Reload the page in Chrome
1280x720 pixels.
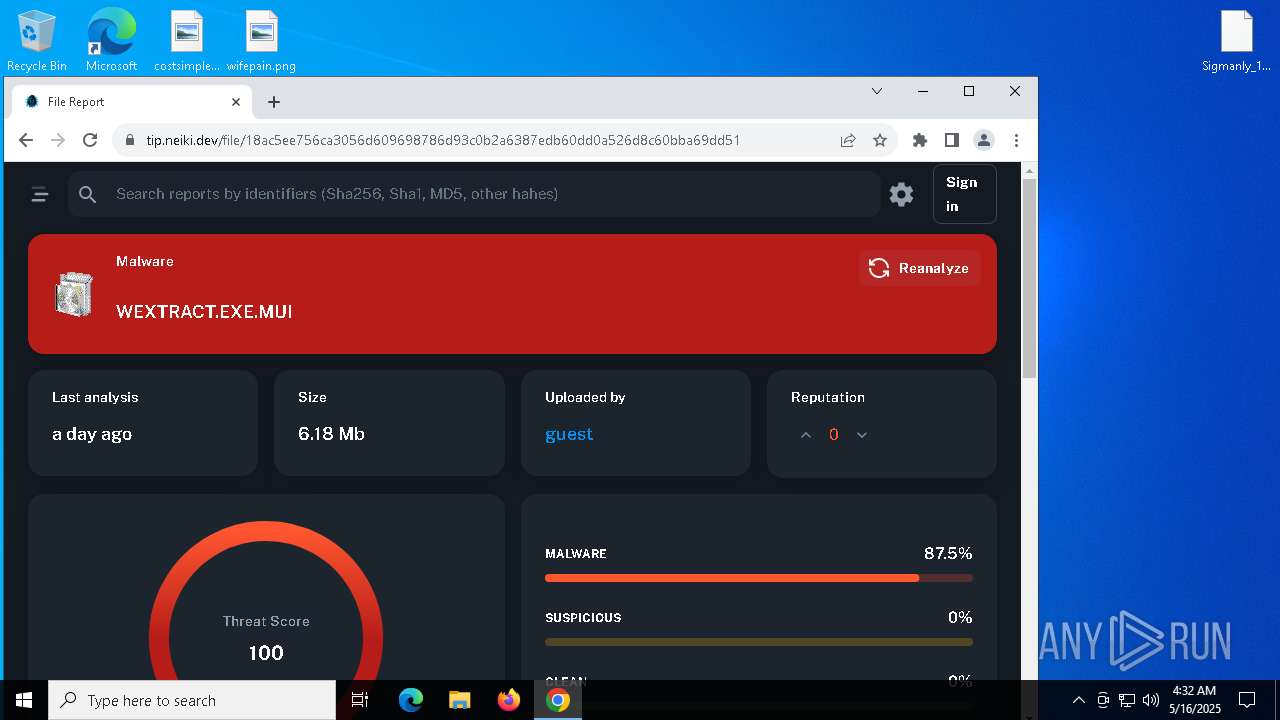pos(90,140)
